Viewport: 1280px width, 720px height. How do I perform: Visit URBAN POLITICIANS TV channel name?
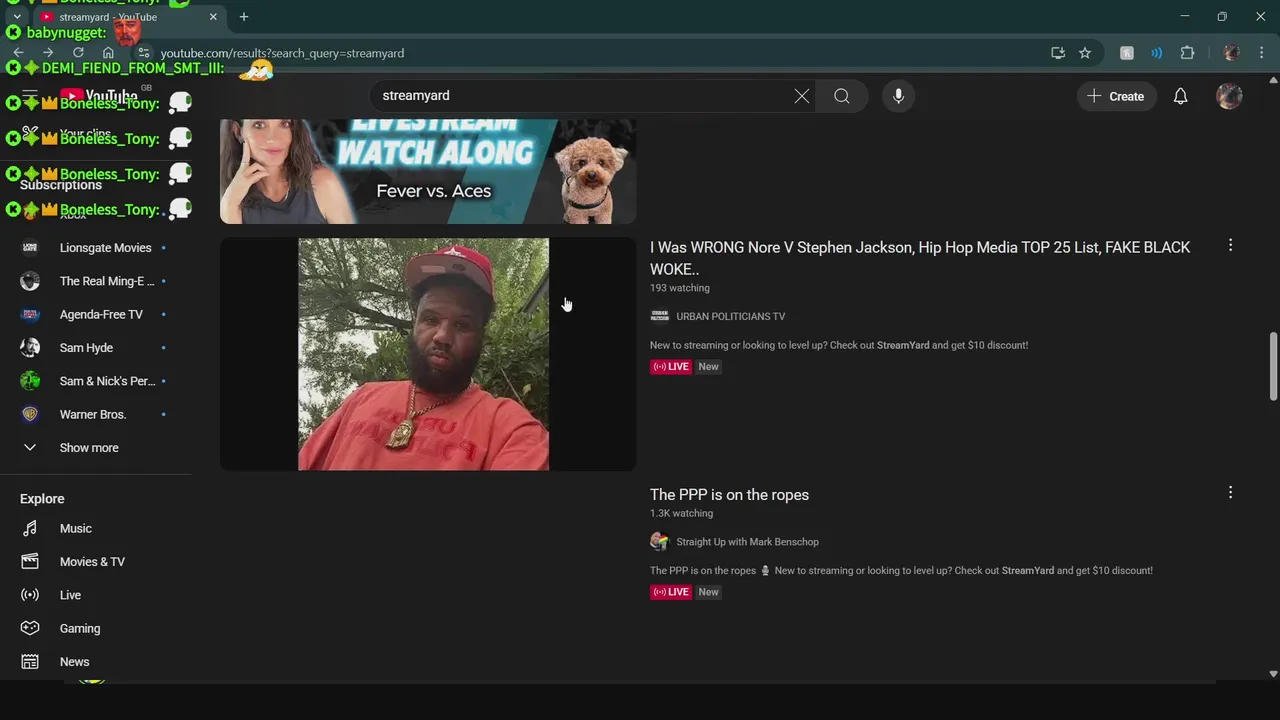coord(730,316)
